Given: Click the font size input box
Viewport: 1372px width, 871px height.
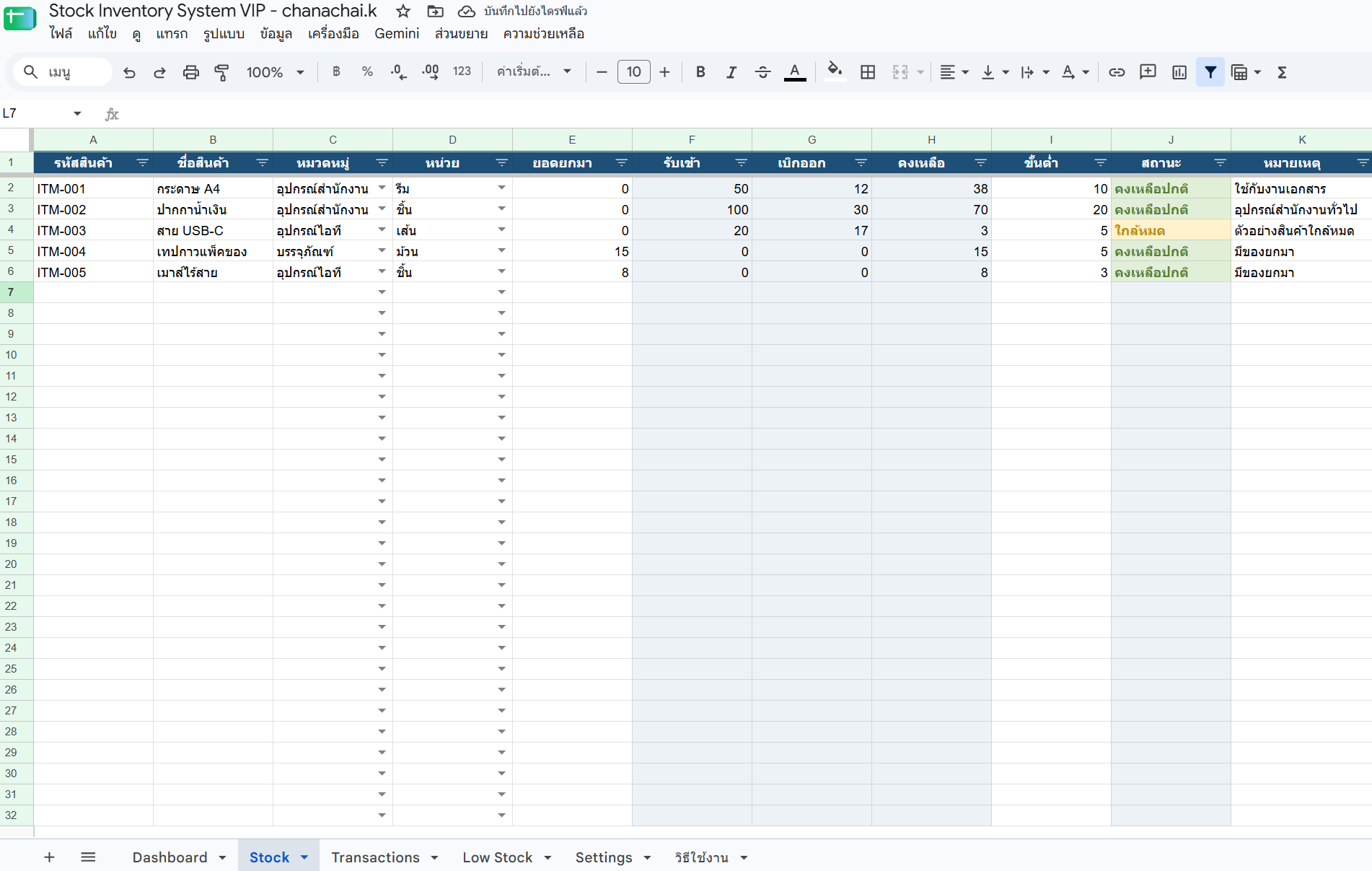Looking at the screenshot, I should point(633,72).
